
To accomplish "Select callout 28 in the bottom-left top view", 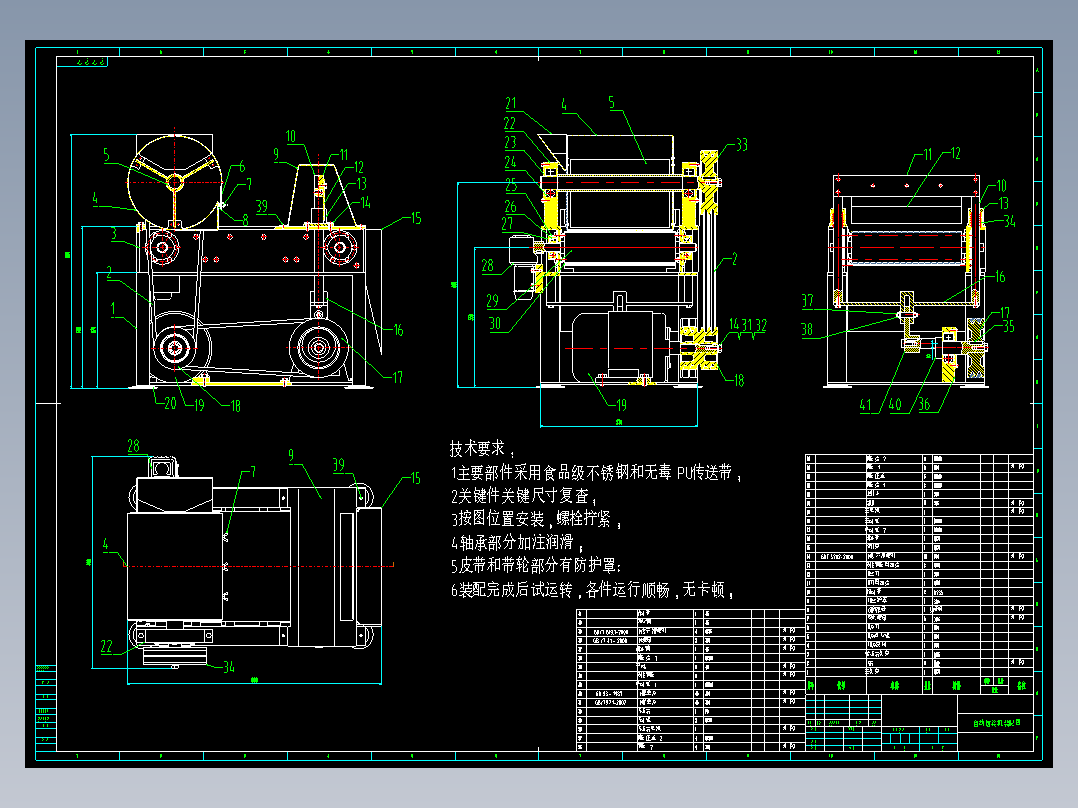I will point(133,446).
